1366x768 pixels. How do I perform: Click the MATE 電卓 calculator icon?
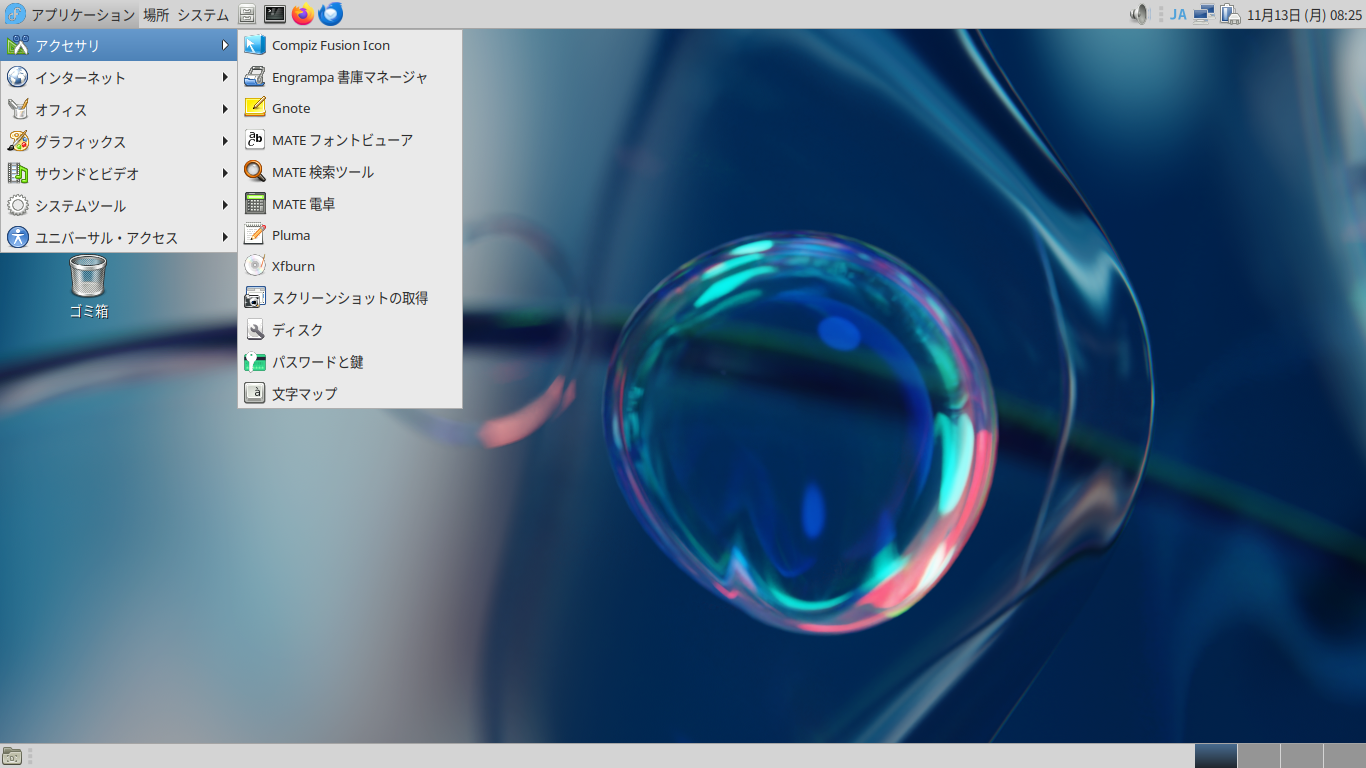pos(255,204)
